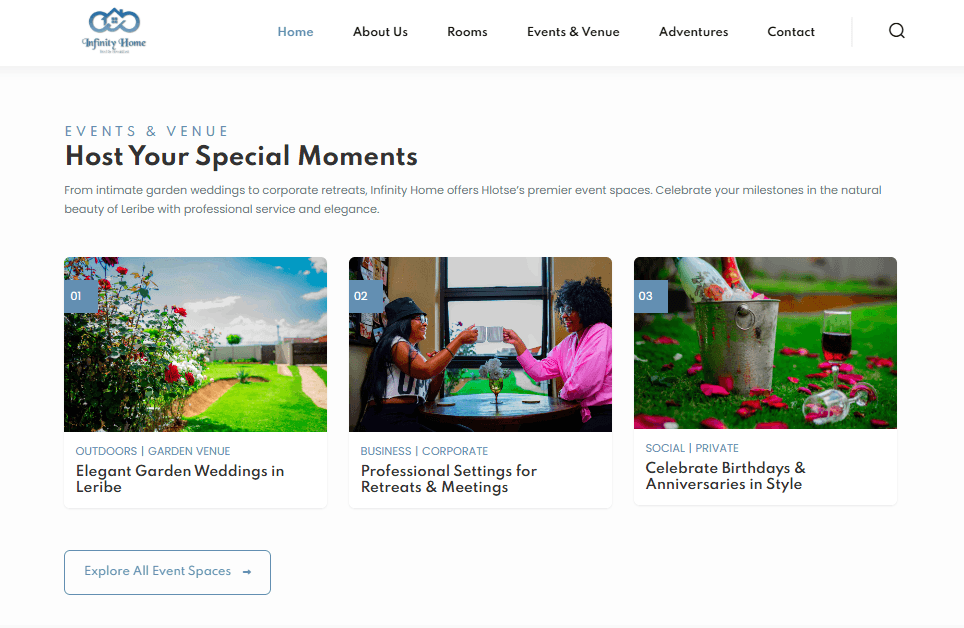
Task: Go to the Home menu item
Action: tap(295, 32)
